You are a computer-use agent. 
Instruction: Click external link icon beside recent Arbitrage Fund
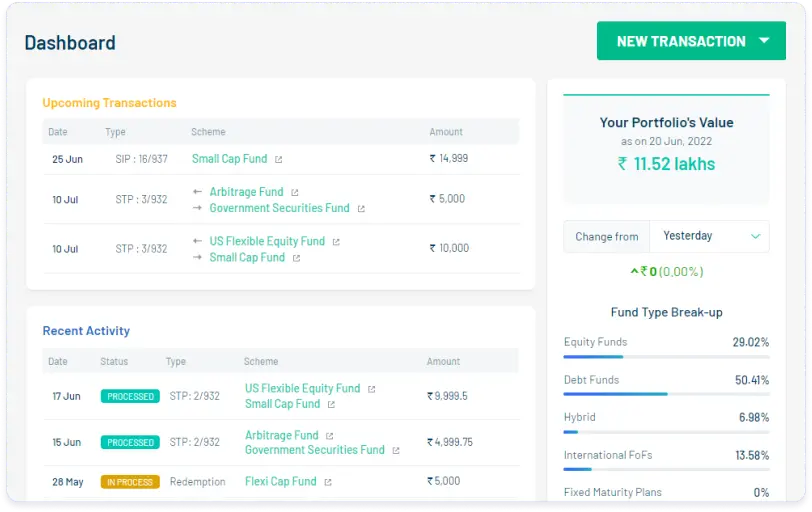pyautogui.click(x=329, y=436)
